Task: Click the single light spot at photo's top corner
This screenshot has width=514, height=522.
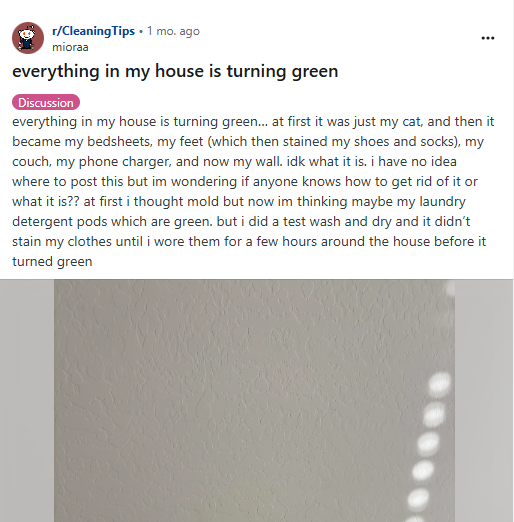Action: click(x=451, y=288)
